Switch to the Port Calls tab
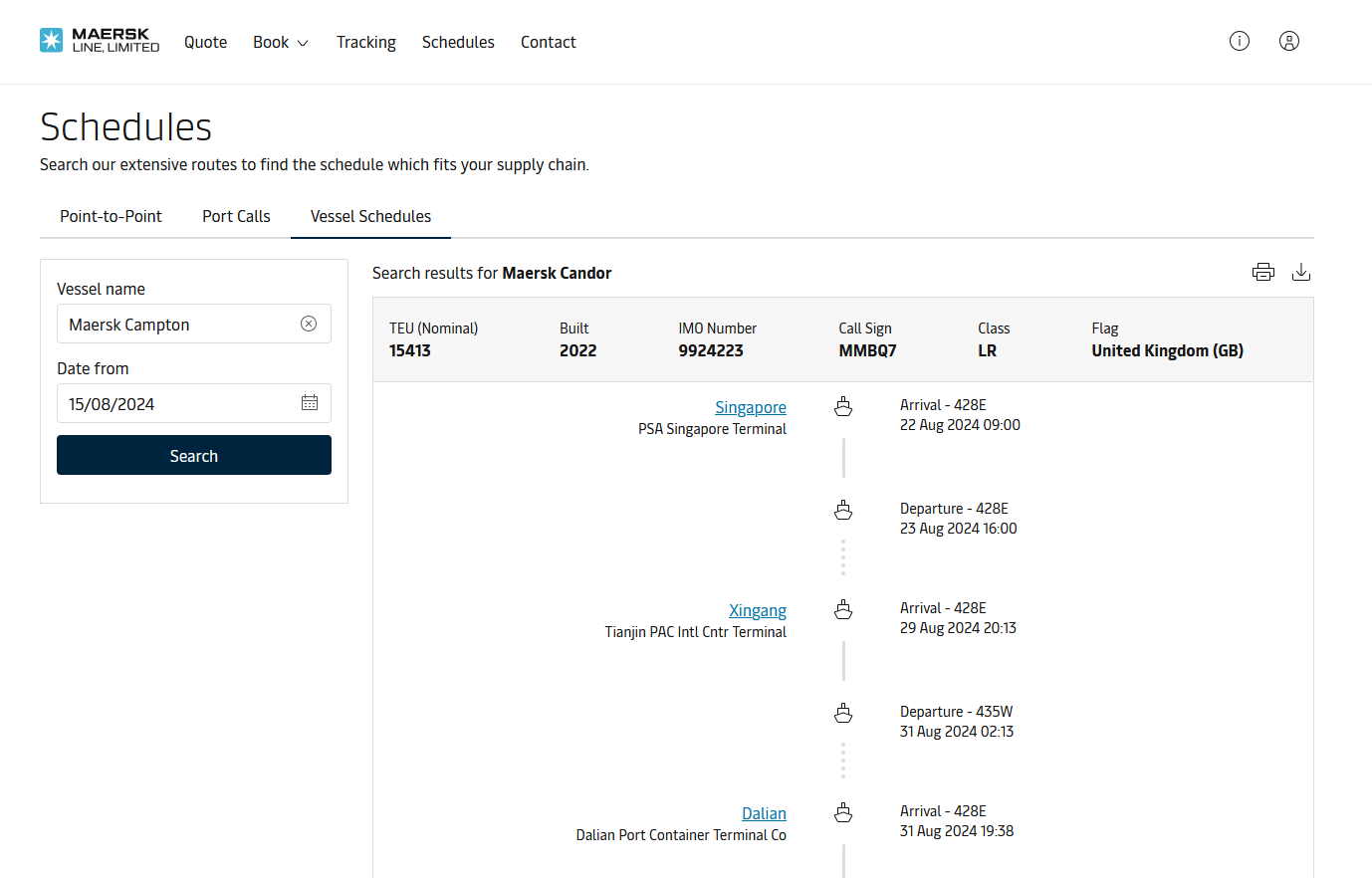The width and height of the screenshot is (1372, 878). [x=236, y=216]
